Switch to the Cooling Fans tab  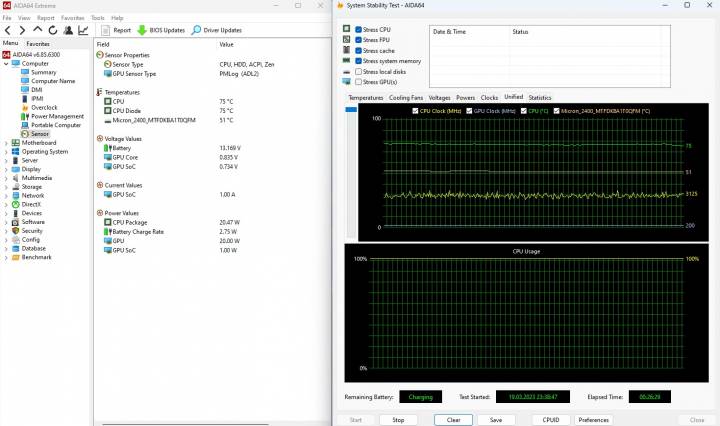[x=406, y=98]
